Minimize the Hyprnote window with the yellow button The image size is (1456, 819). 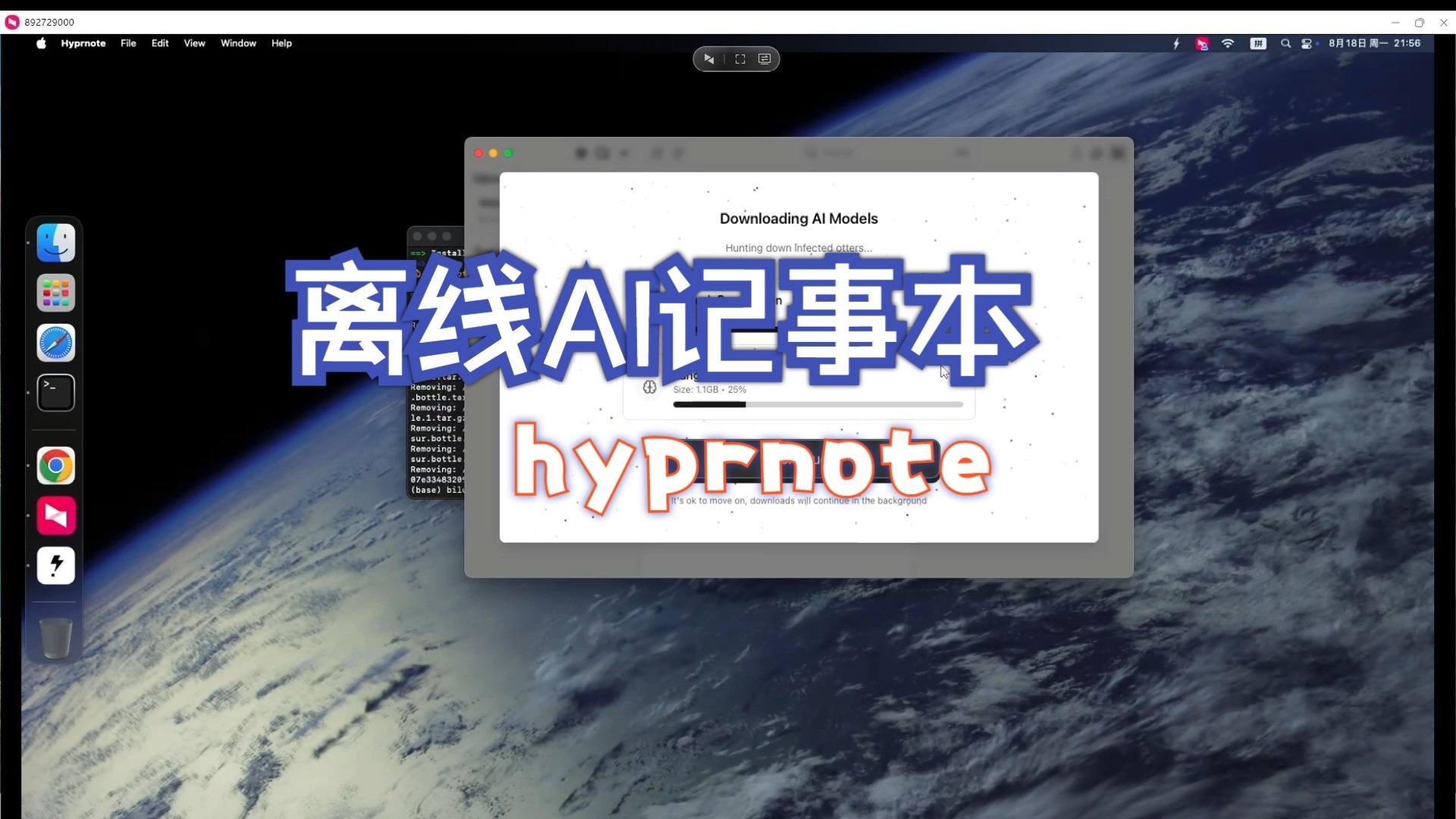pos(494,153)
